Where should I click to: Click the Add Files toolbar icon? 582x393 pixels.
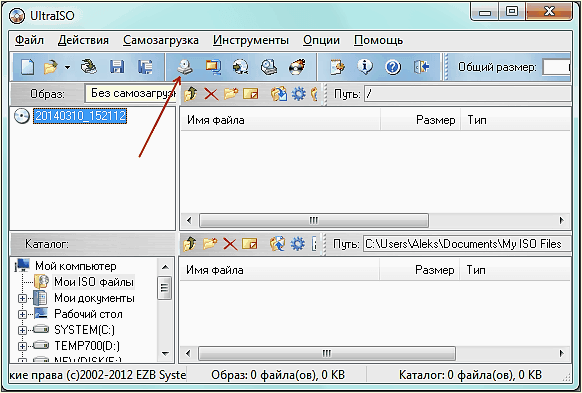(x=337, y=67)
